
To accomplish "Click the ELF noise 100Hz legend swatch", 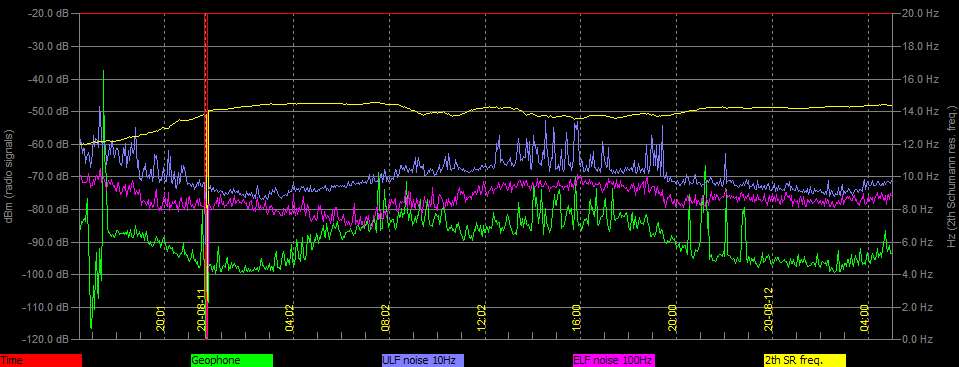I will pos(613,361).
